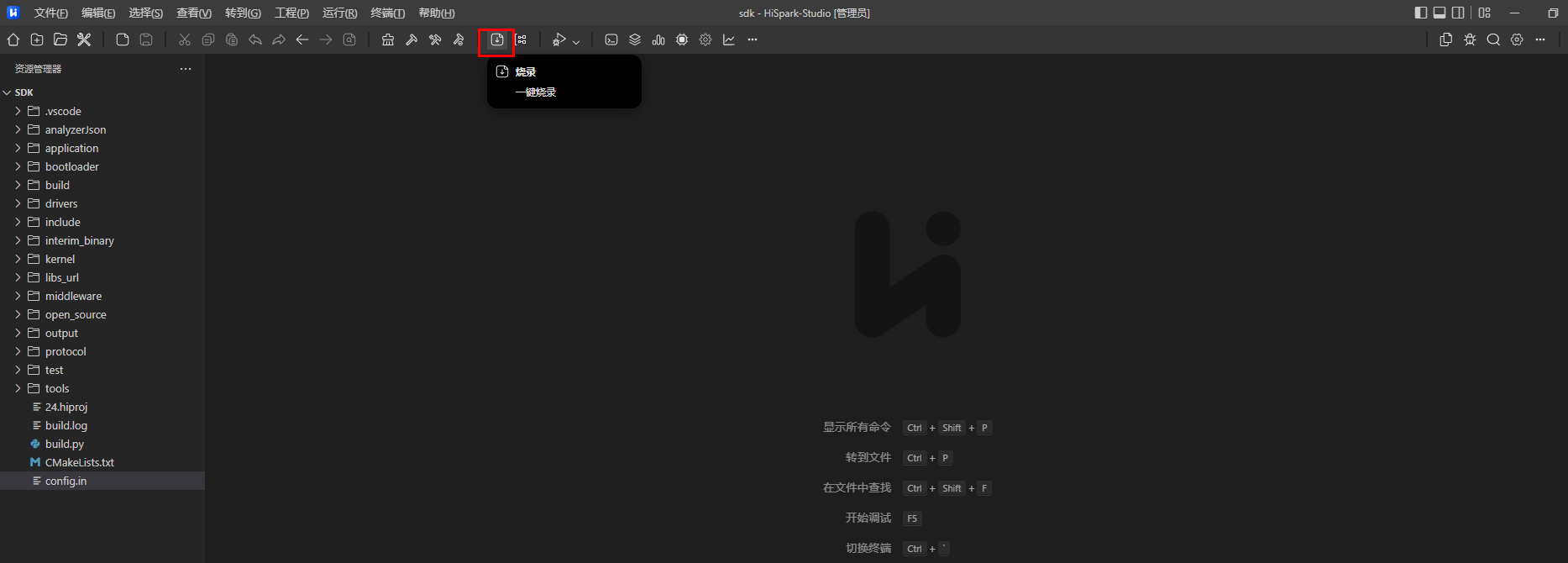Image resolution: width=1568 pixels, height=563 pixels.
Task: Open the debug run dropdown arrow
Action: [x=576, y=41]
